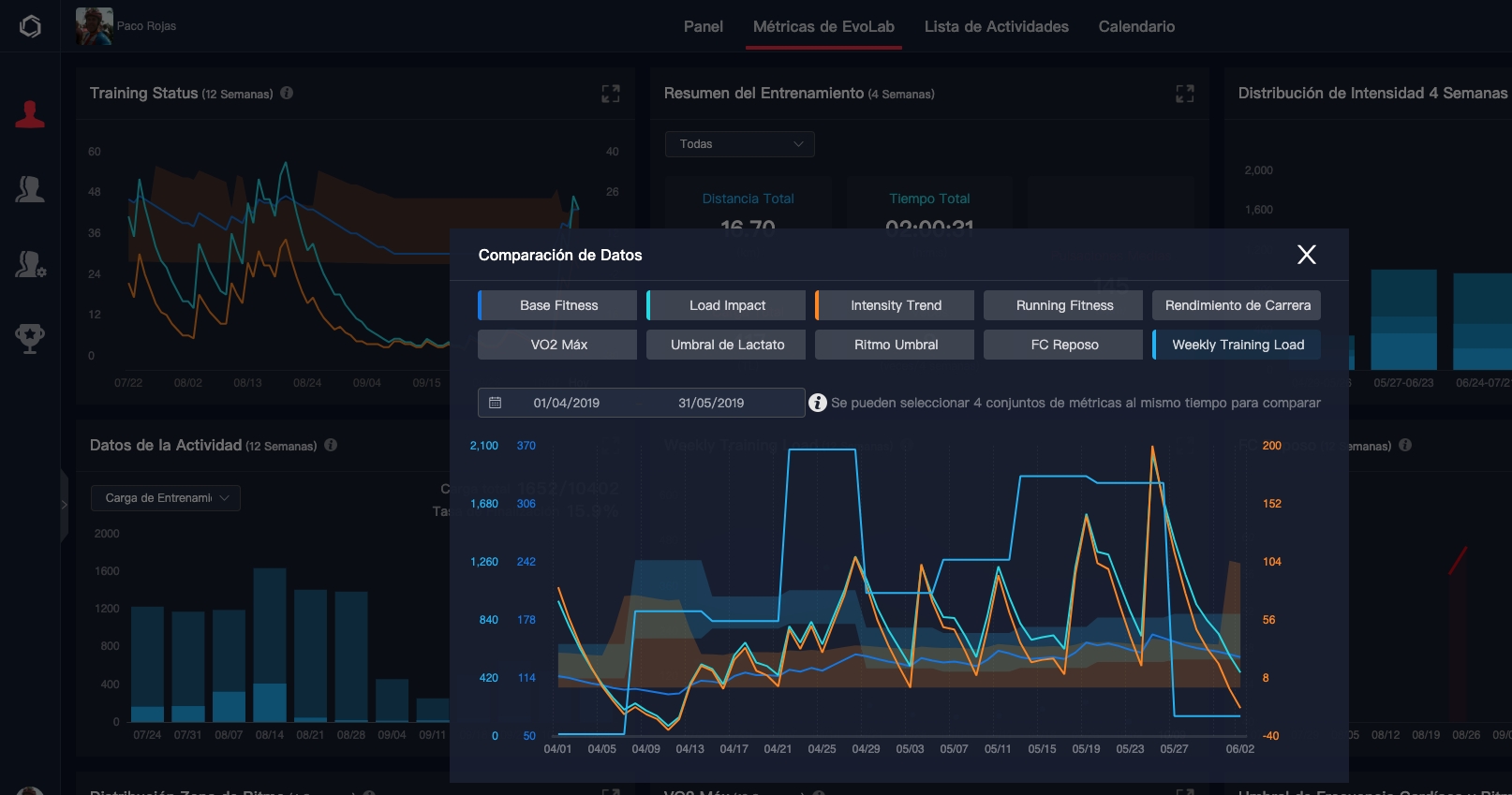This screenshot has height=795, width=1512.
Task: Click info icon beside Training Status
Action: [x=287, y=93]
